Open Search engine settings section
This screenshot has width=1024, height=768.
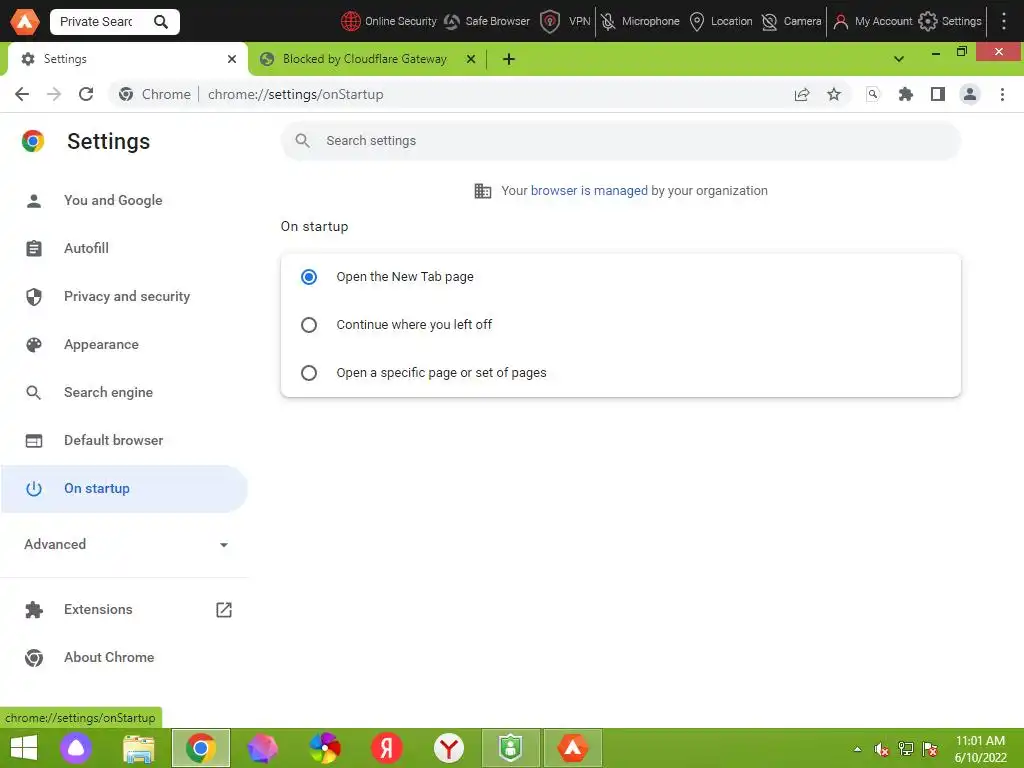coord(124,392)
